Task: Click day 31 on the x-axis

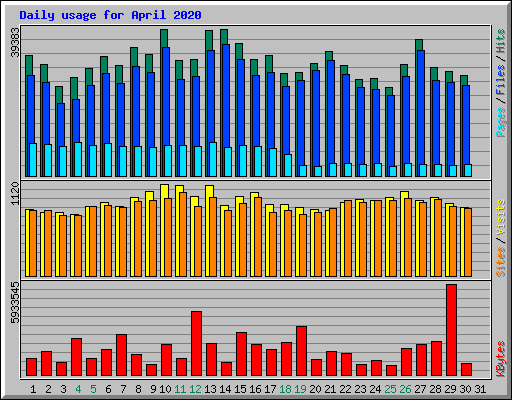Action: 480,389
